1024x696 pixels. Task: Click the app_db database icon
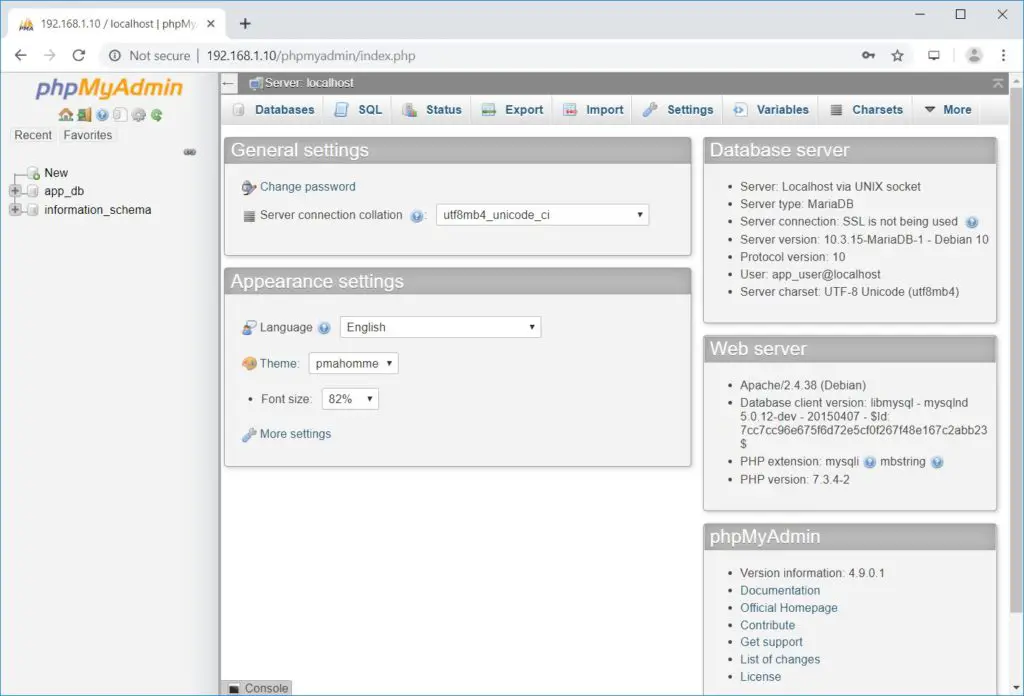pos(33,191)
